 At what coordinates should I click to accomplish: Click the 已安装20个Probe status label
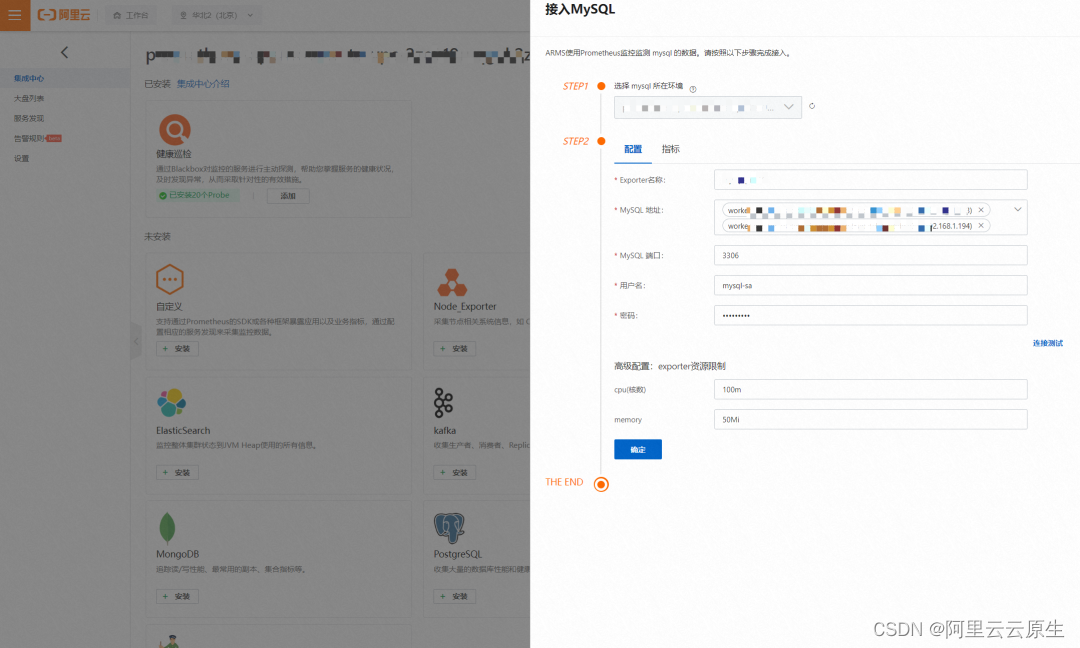coord(198,196)
